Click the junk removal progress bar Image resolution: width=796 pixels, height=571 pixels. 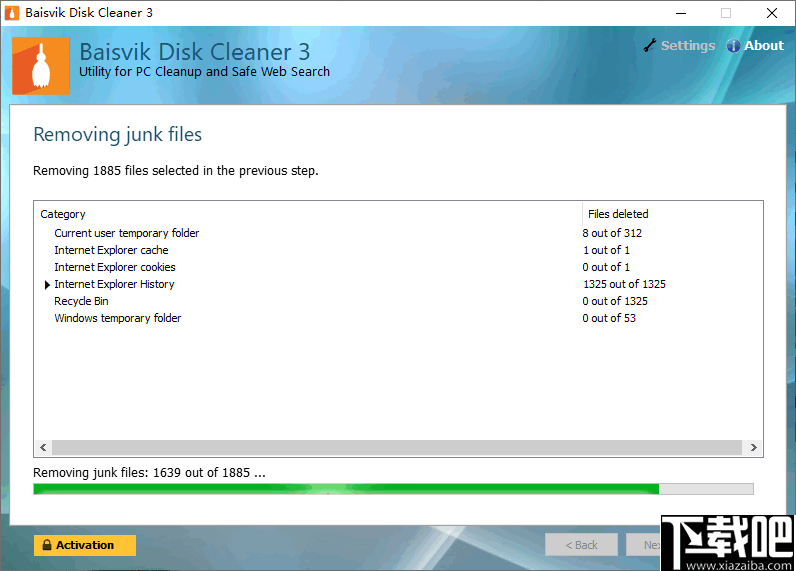(393, 489)
